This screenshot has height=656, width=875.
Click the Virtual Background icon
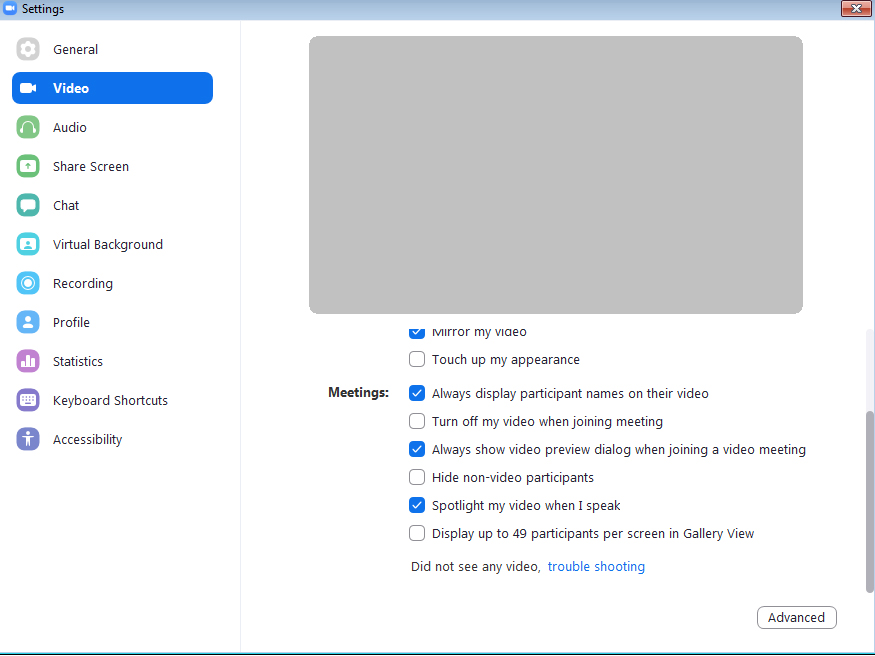28,244
